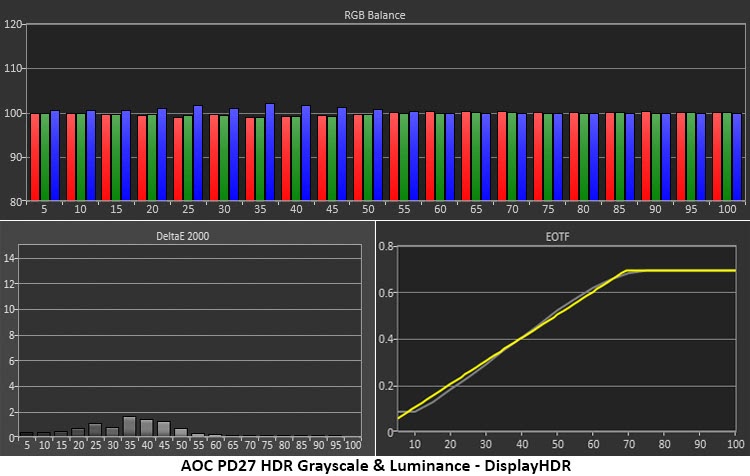
Task: Click the yellow EOTF line's knee point
Action: [626, 271]
